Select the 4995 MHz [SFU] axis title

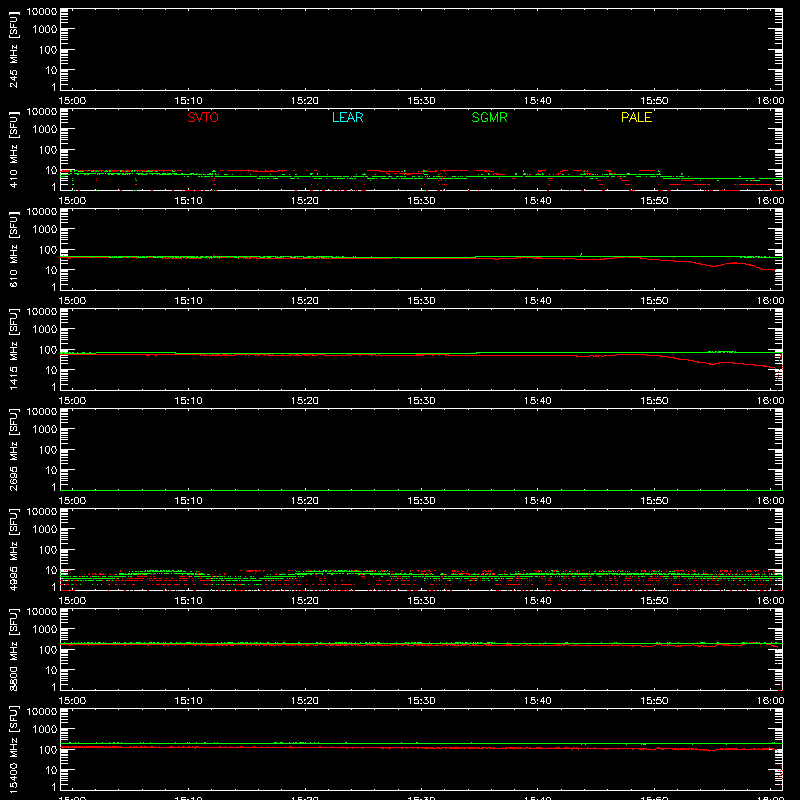(x=13, y=550)
